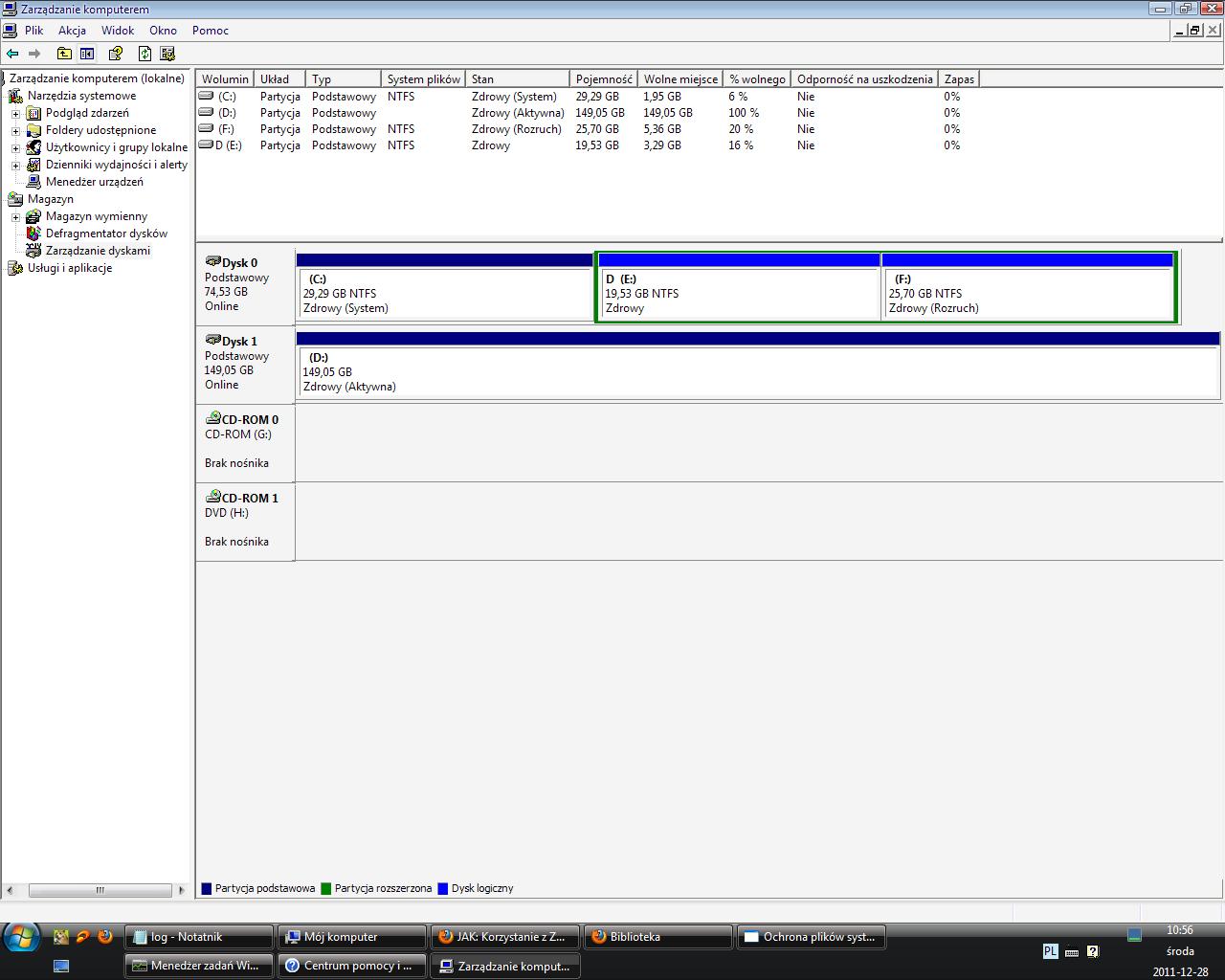The height and width of the screenshot is (980, 1225).
Task: Click the Użytkownicy i grupy lokalne icon
Action: point(33,147)
